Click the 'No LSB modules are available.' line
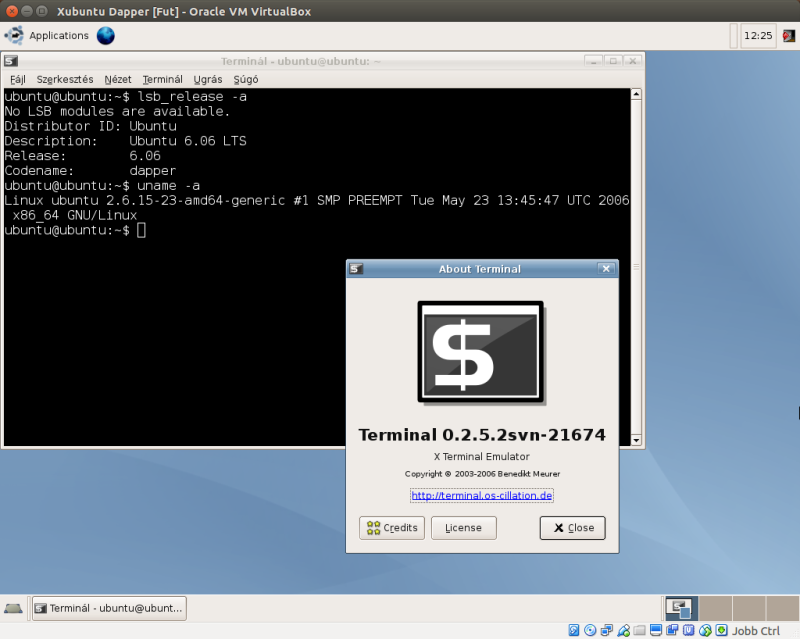 pos(117,111)
